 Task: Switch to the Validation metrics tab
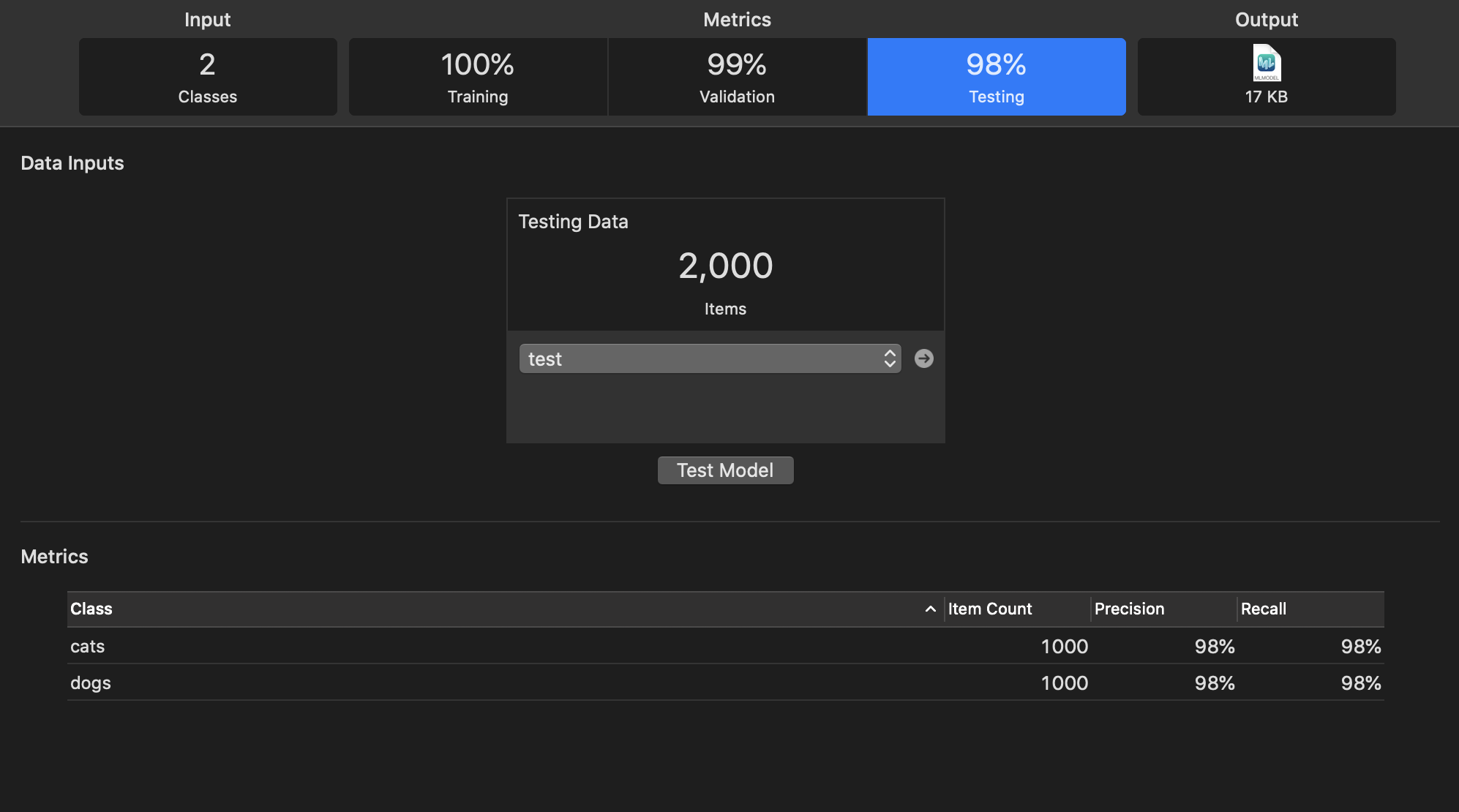pos(737,77)
